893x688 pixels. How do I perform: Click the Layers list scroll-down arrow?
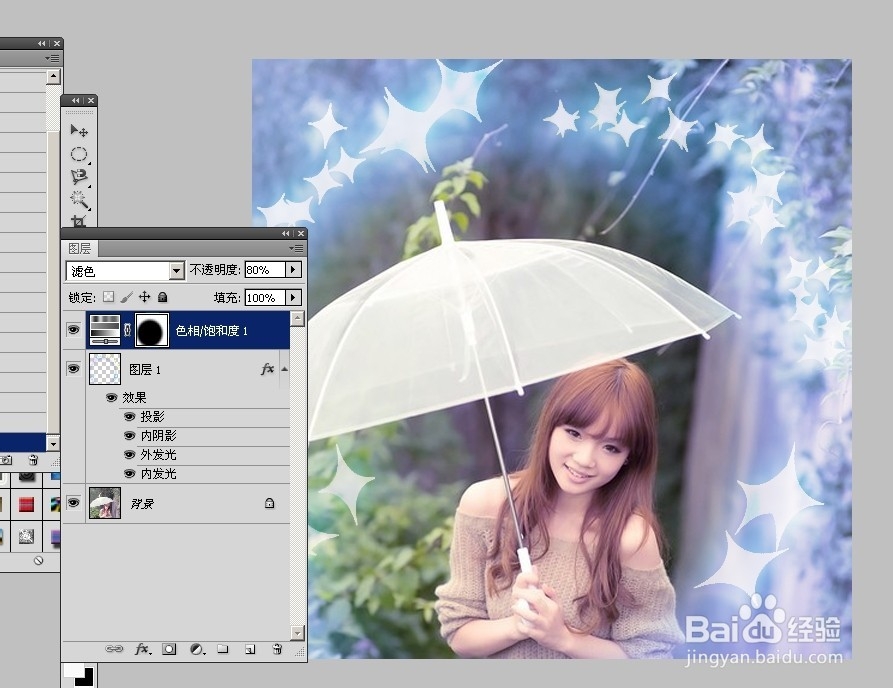297,632
